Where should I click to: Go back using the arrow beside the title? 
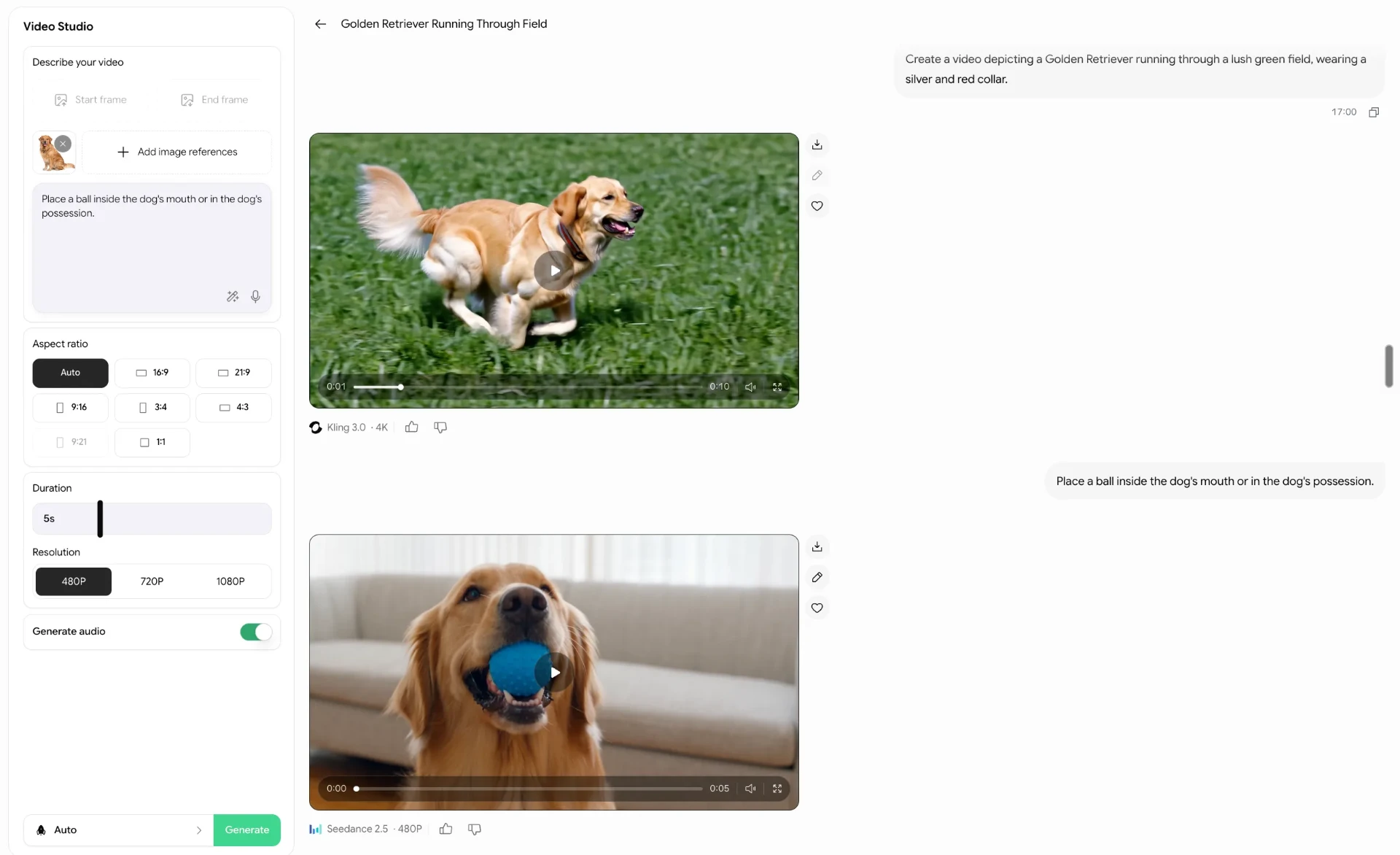click(320, 24)
